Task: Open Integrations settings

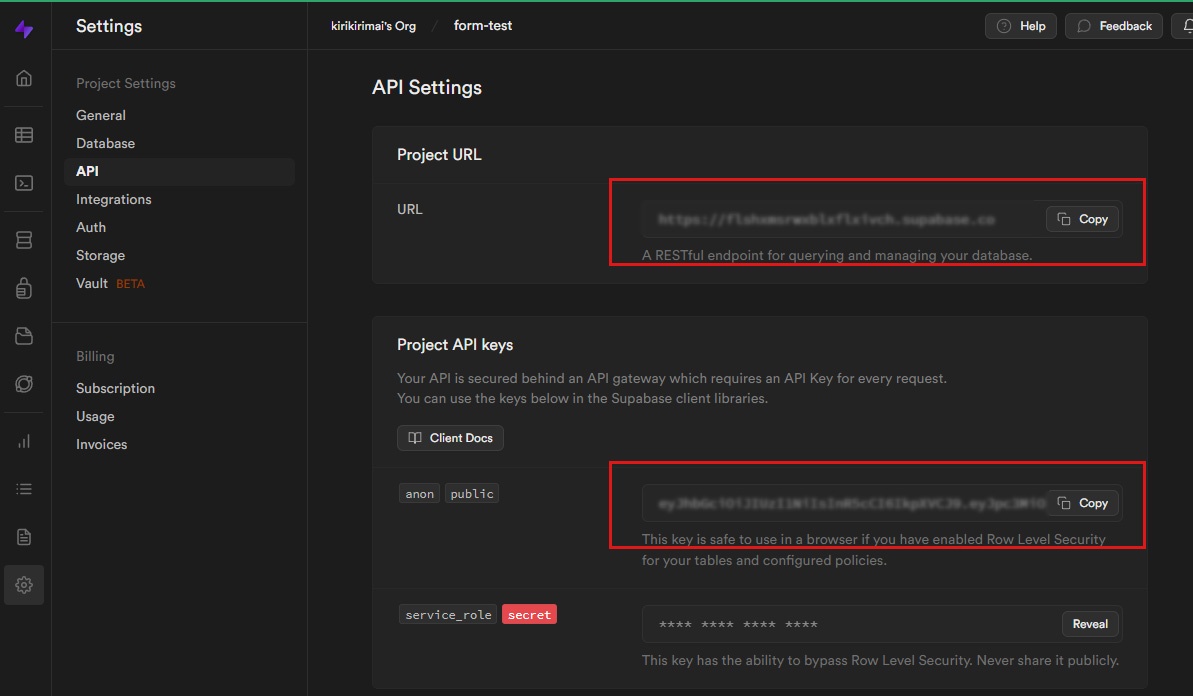Action: [113, 199]
